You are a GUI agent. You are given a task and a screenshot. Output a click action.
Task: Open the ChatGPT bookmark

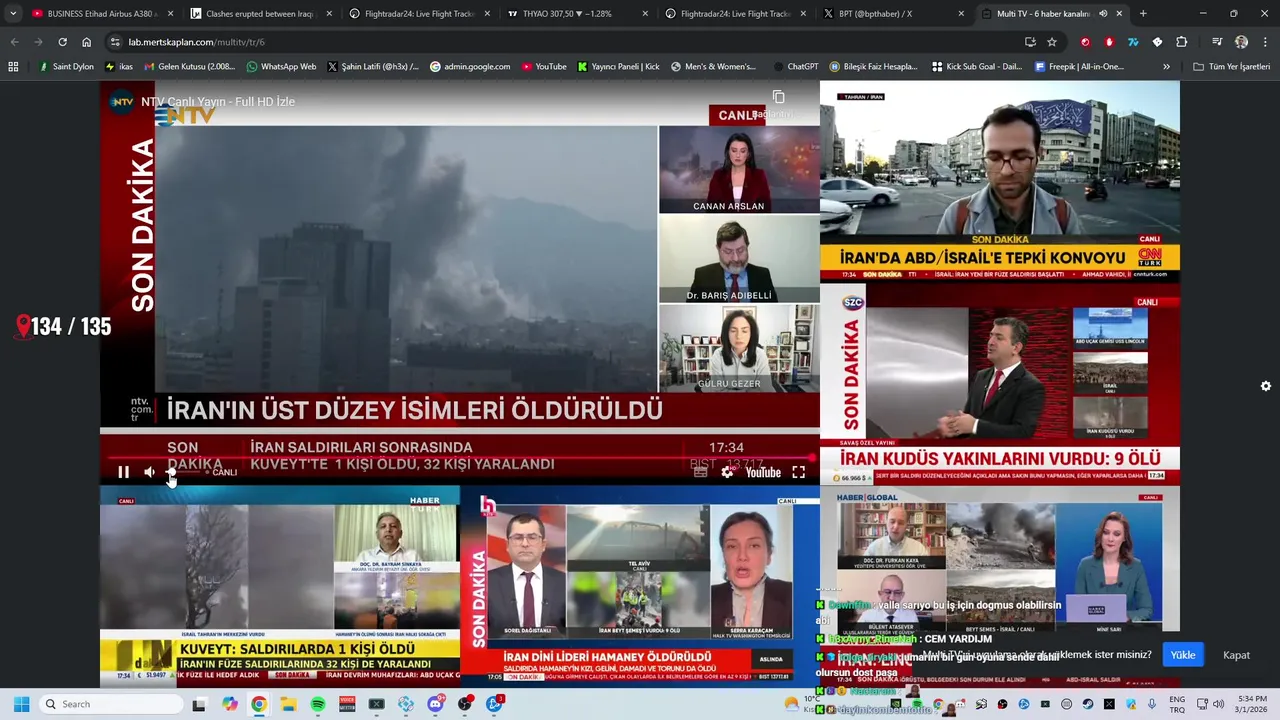click(795, 67)
